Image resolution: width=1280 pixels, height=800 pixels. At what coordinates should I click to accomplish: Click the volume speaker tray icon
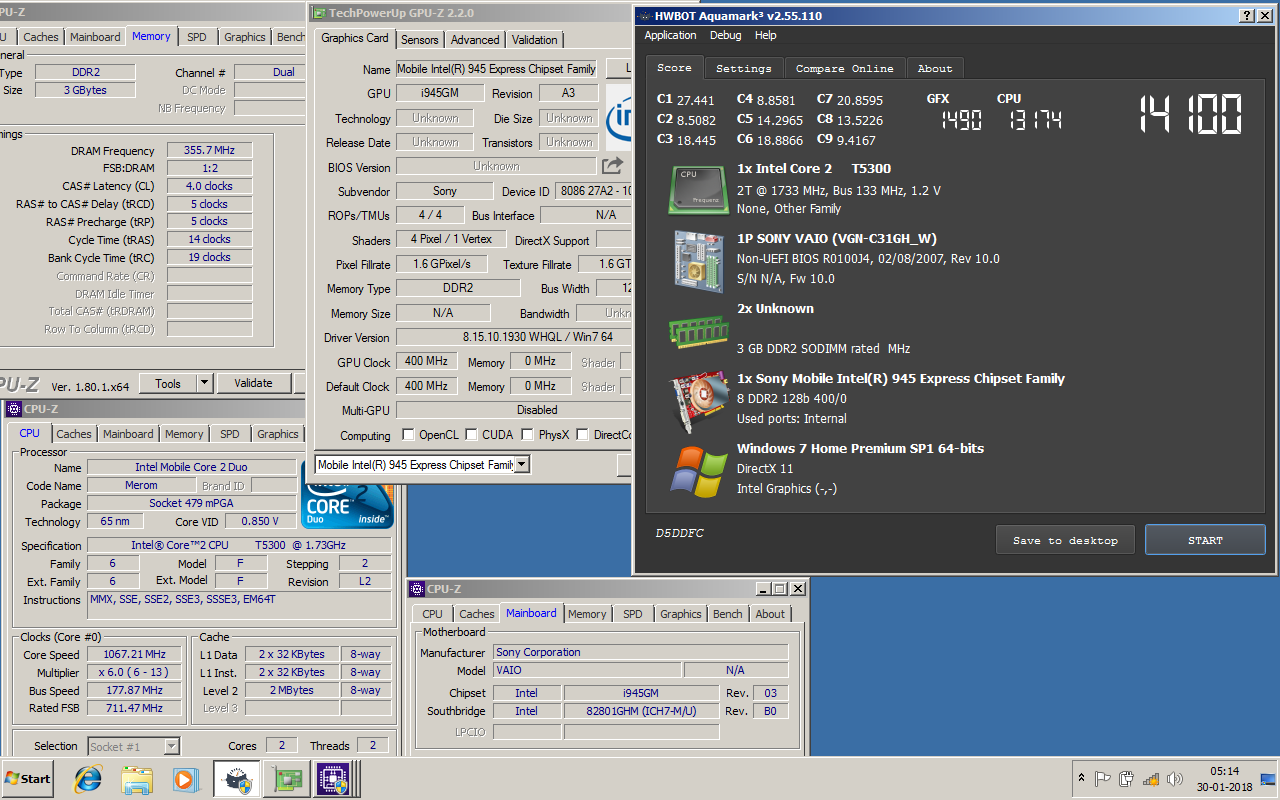click(1177, 779)
